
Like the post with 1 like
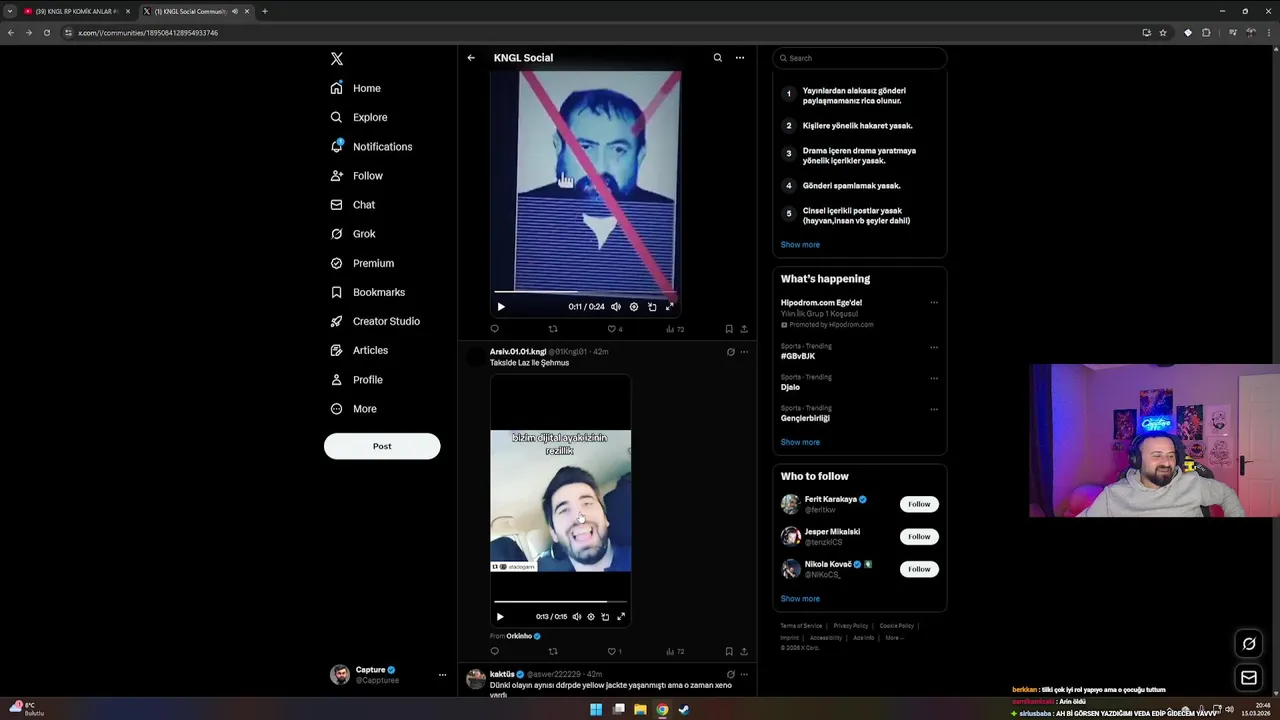pyautogui.click(x=615, y=652)
